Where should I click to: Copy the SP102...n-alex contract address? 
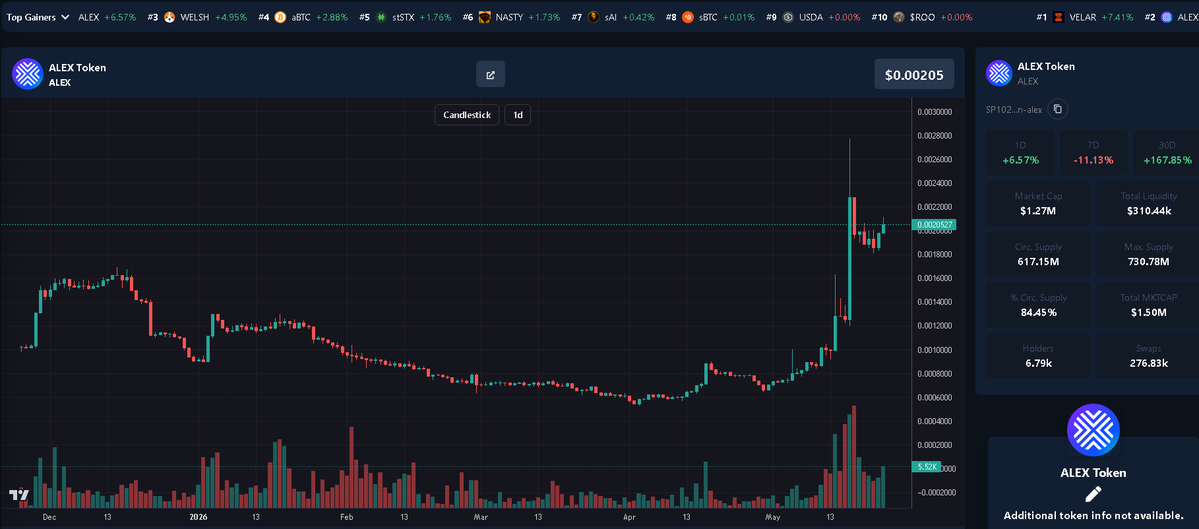(x=1058, y=109)
